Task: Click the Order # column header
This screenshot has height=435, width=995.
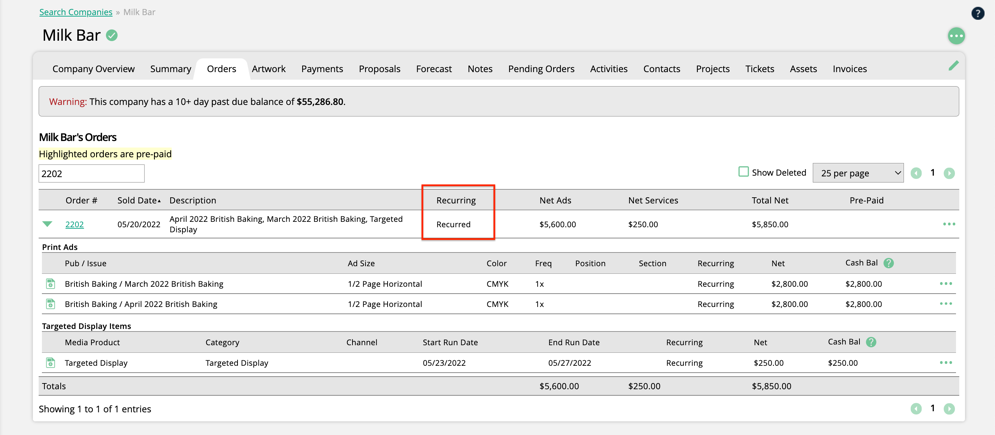Action: [x=81, y=200]
